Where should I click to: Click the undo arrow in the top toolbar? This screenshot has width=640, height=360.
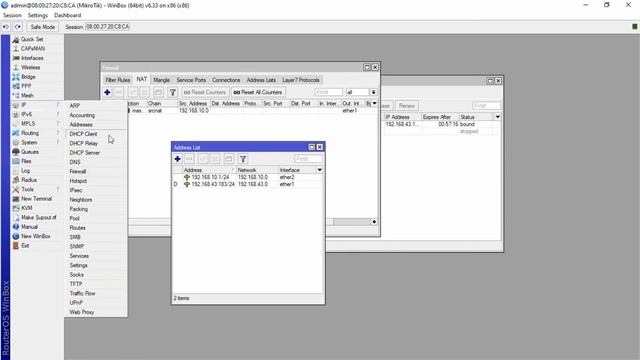pyautogui.click(x=6, y=27)
